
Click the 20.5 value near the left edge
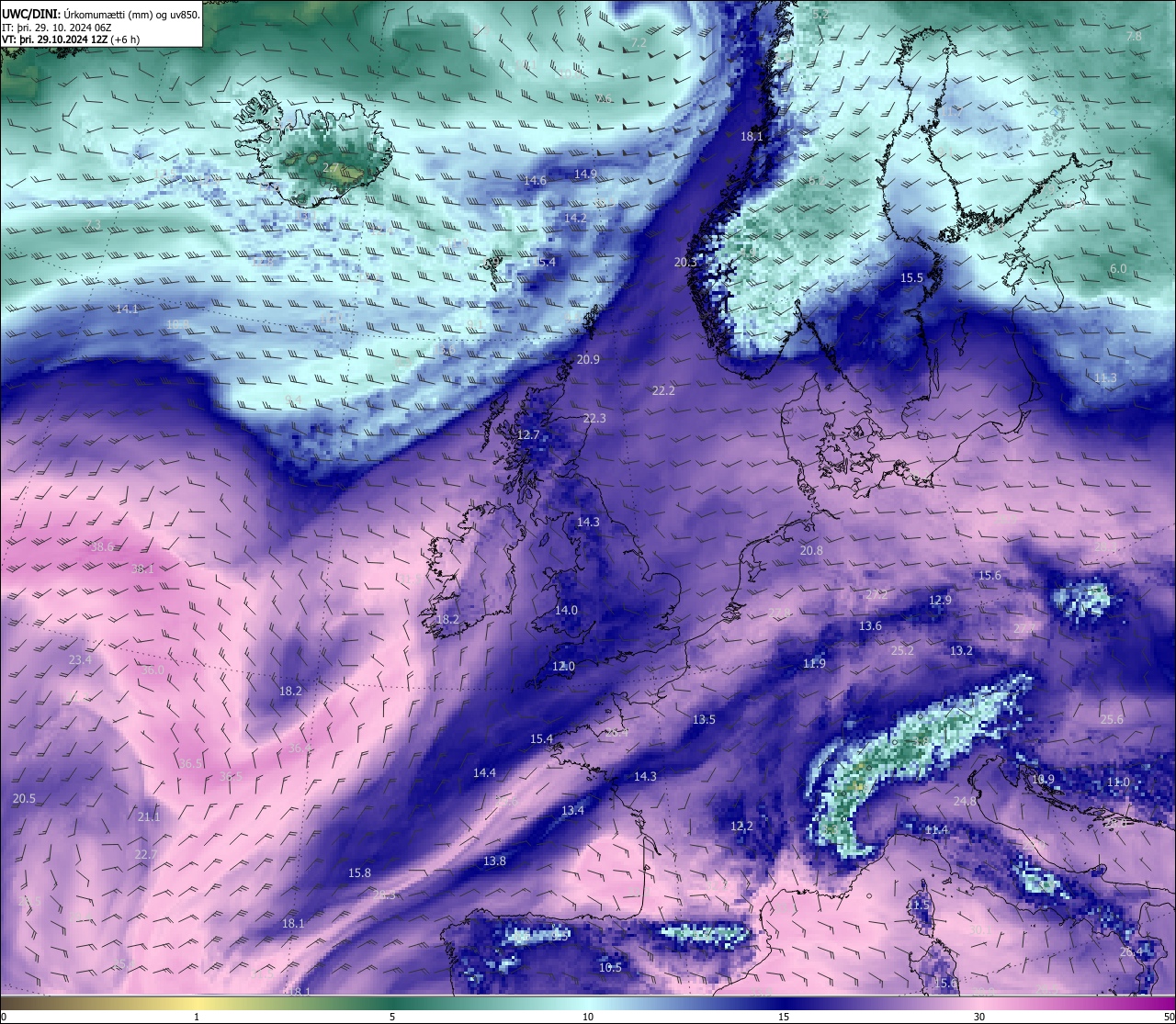24,798
